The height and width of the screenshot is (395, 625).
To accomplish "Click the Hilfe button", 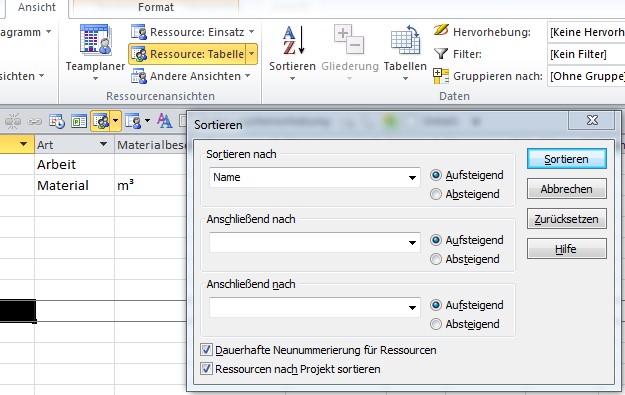I will point(566,249).
